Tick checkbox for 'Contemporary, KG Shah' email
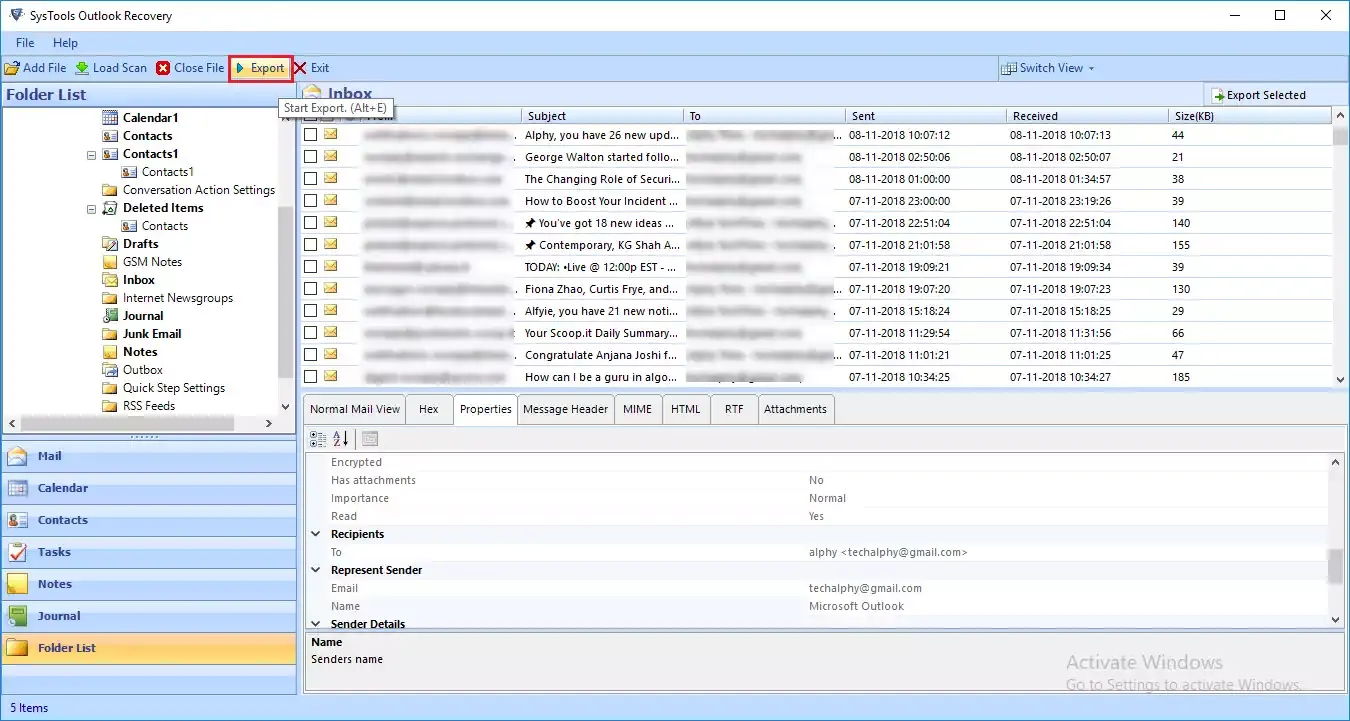Image resolution: width=1350 pixels, height=721 pixels. pyautogui.click(x=311, y=245)
